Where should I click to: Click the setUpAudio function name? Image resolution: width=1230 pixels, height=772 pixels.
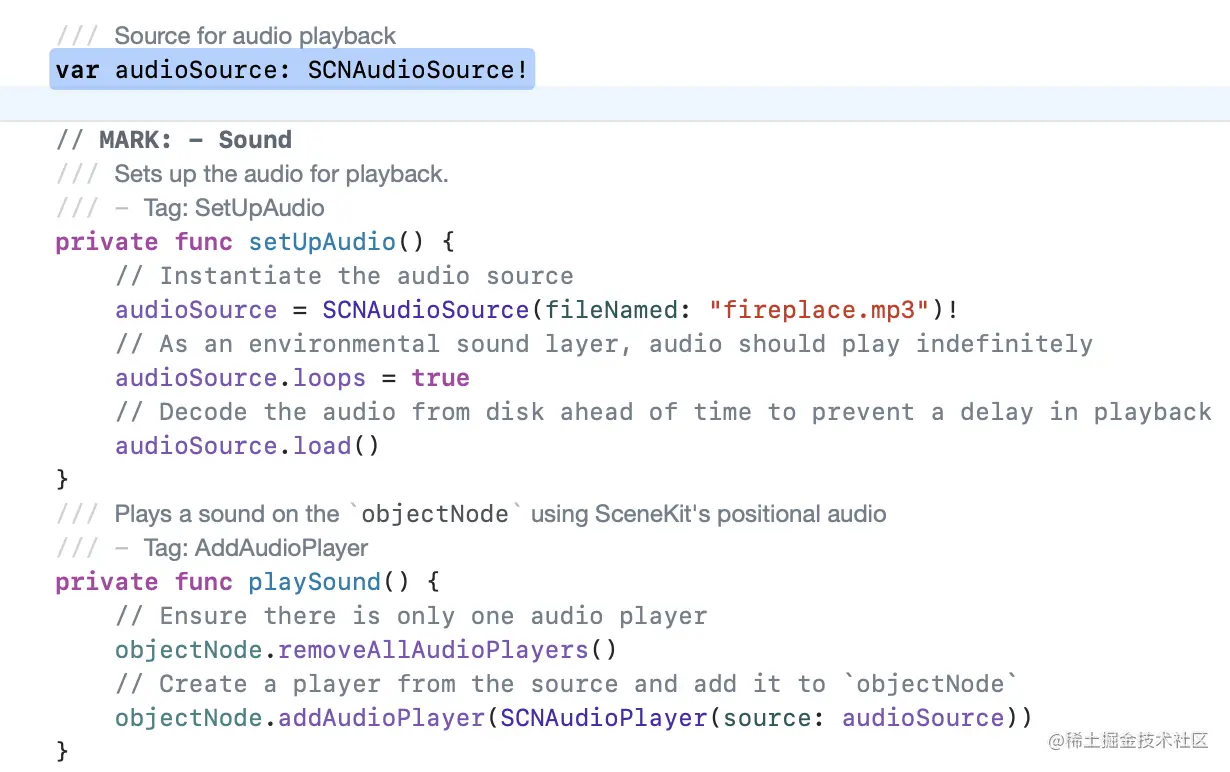pos(322,242)
